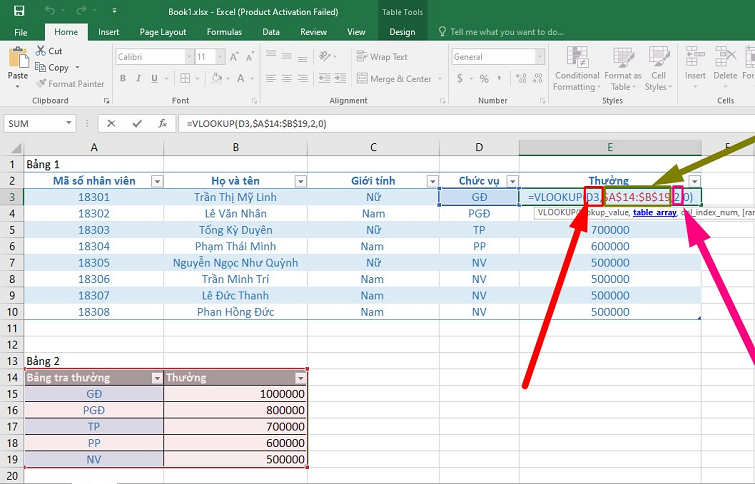755x484 pixels.
Task: Switch to the View tab
Action: point(356,32)
